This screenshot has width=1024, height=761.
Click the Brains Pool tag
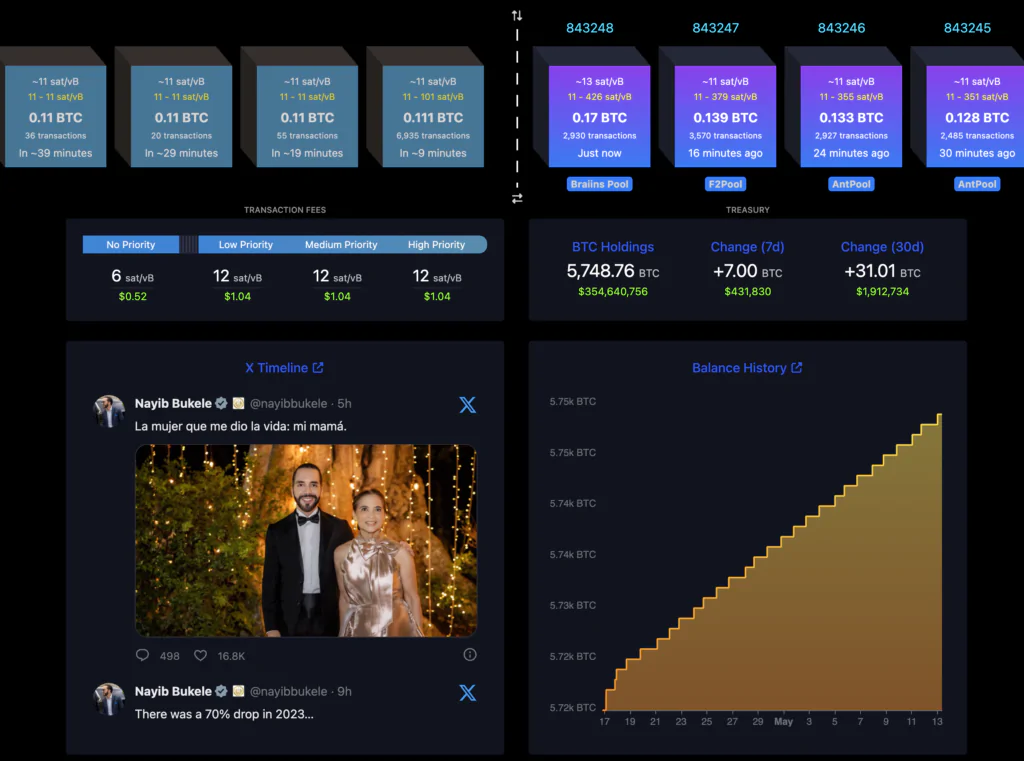pos(600,184)
